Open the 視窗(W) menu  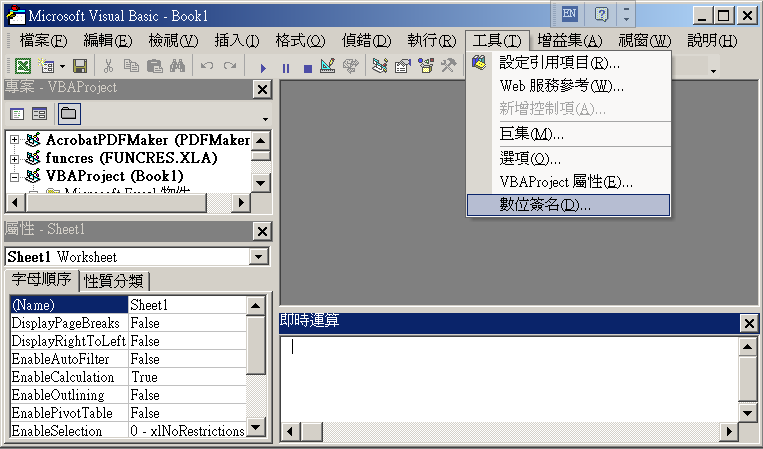pyautogui.click(x=644, y=40)
